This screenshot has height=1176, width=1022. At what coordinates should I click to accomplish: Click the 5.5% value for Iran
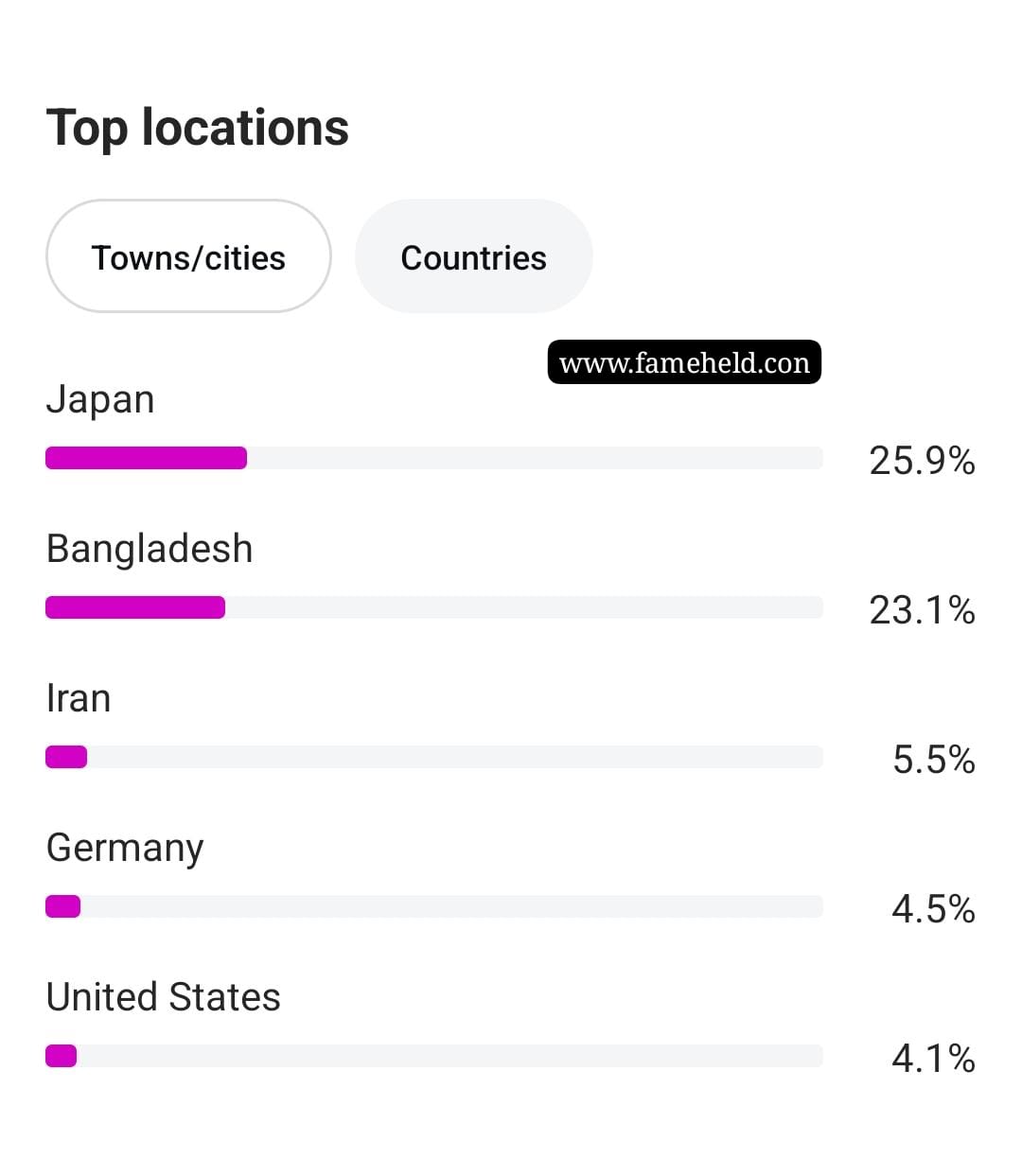[x=934, y=760]
